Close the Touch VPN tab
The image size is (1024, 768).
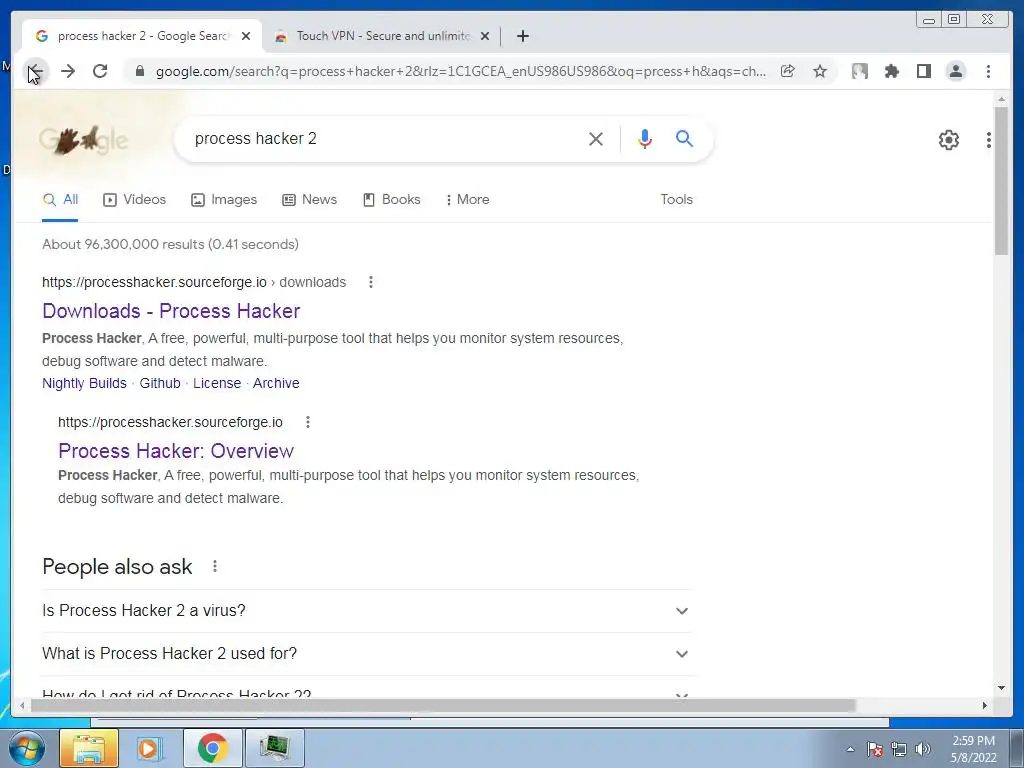(485, 36)
